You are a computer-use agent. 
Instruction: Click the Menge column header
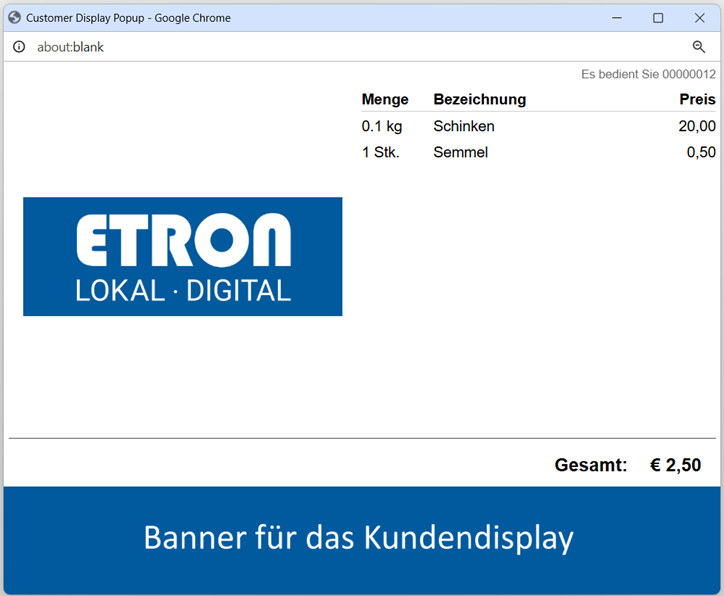click(x=385, y=99)
